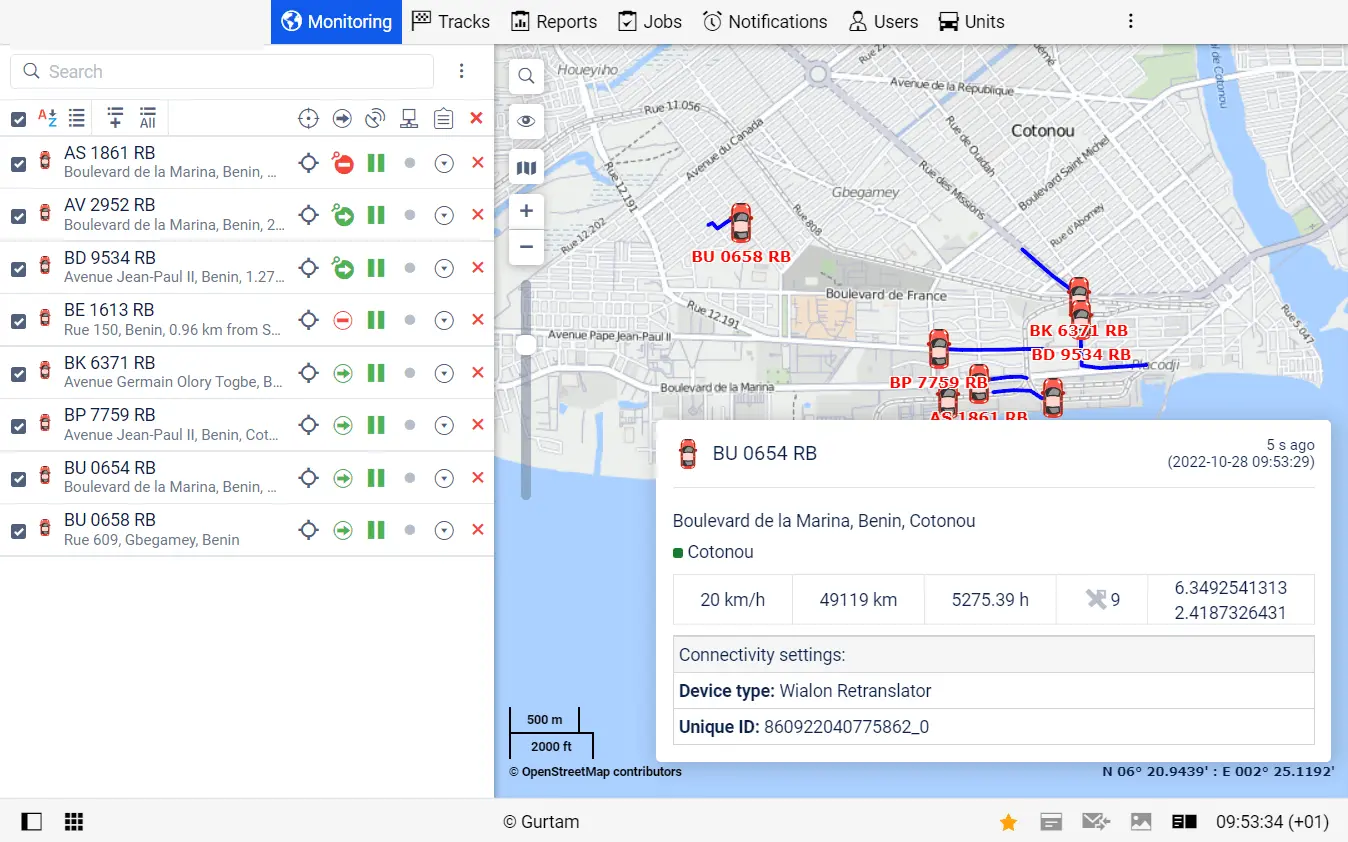
Task: Open the Units tab
Action: point(971,22)
